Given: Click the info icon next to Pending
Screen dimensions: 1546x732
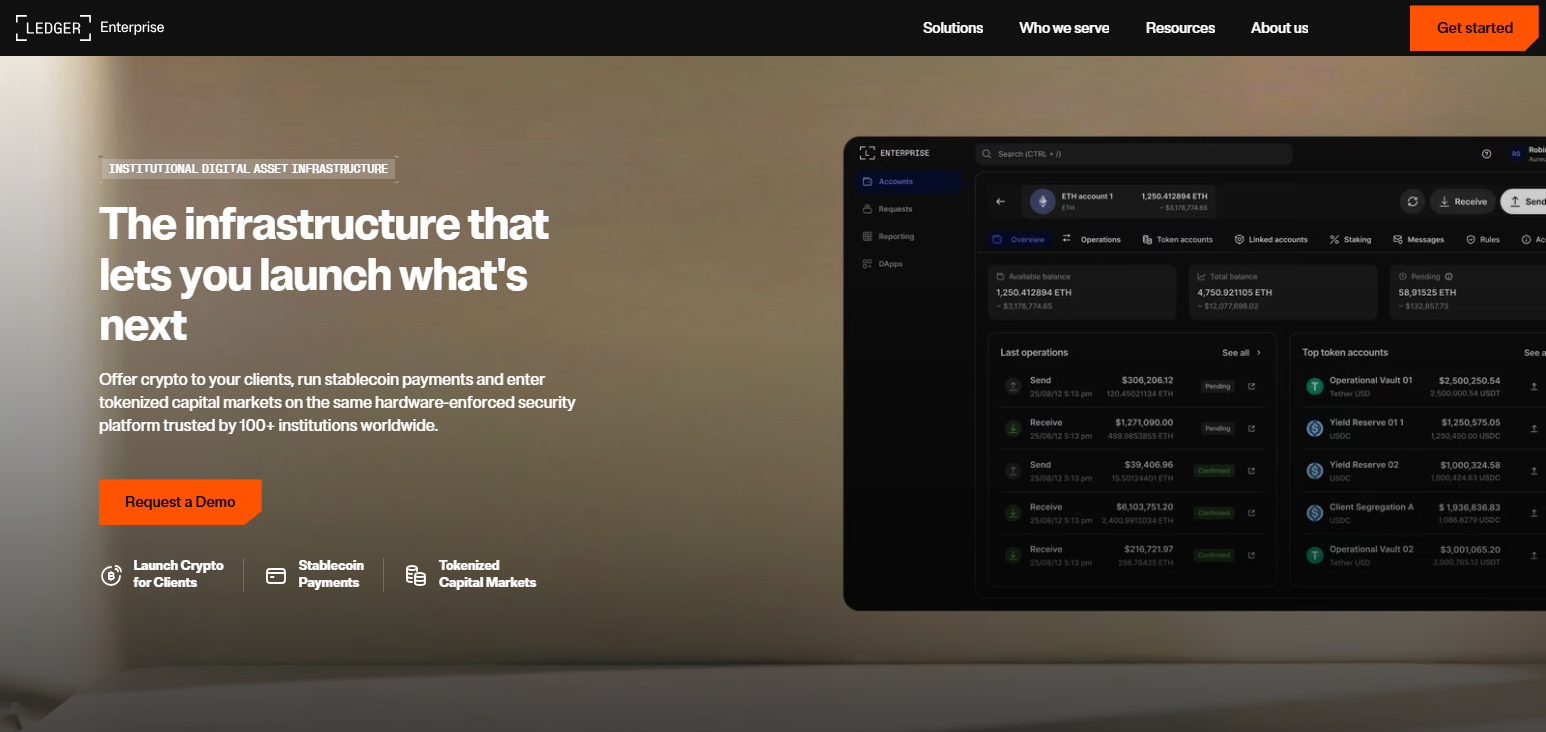Looking at the screenshot, I should [1448, 276].
